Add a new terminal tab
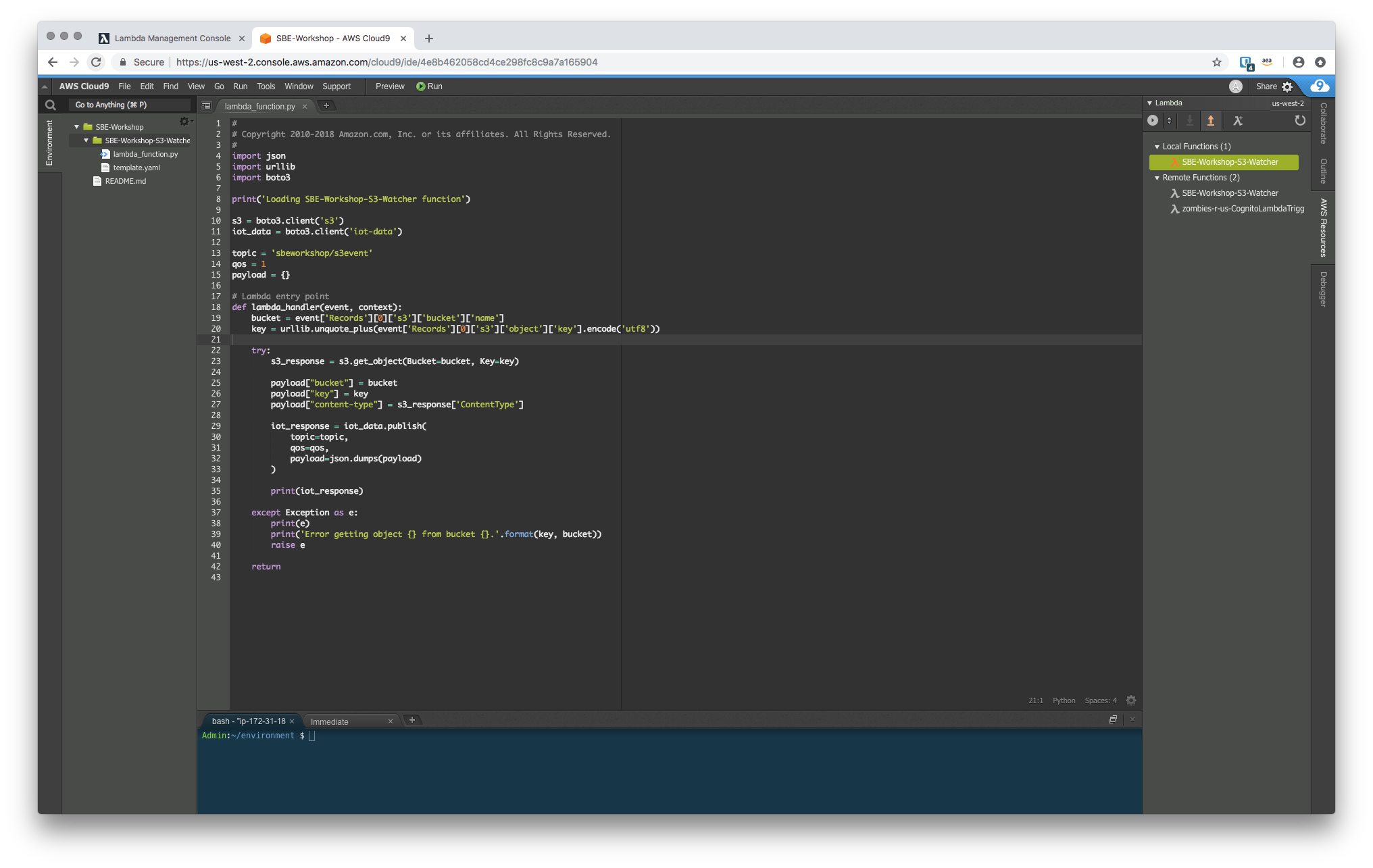The width and height of the screenshot is (1373, 868). point(412,720)
